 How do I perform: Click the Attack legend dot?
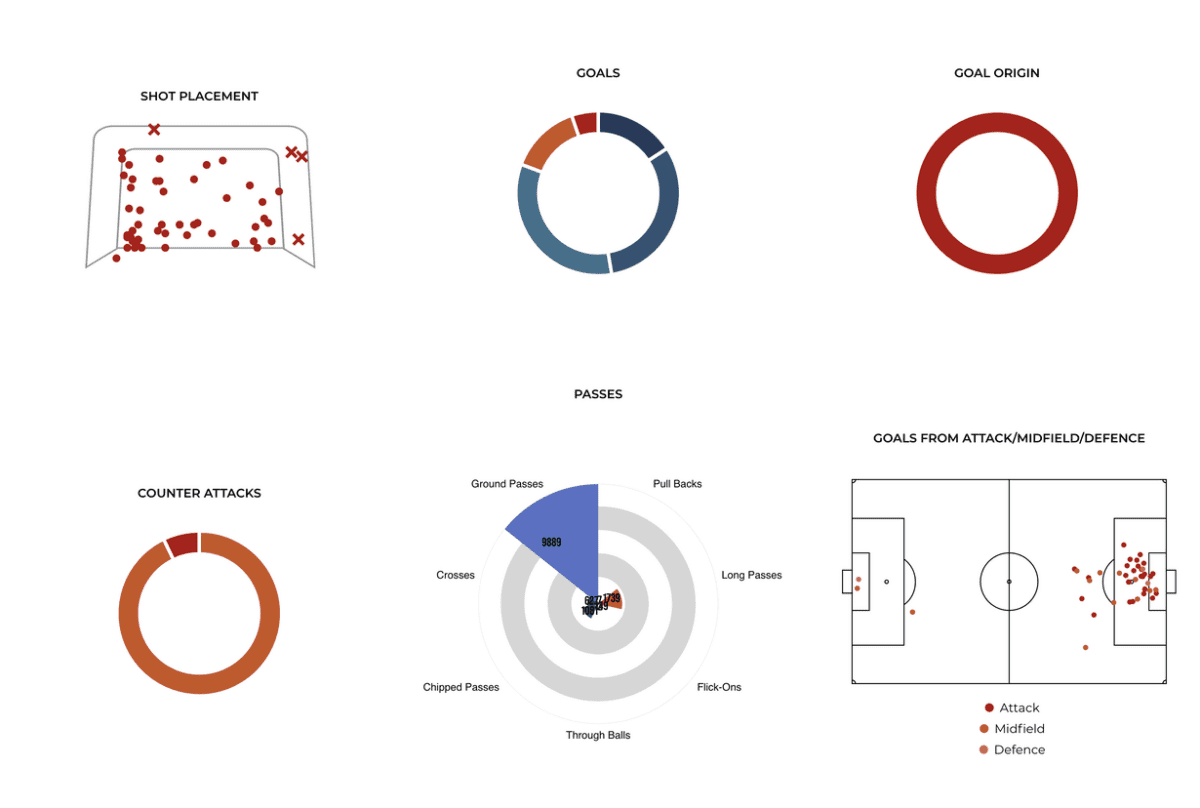click(988, 707)
